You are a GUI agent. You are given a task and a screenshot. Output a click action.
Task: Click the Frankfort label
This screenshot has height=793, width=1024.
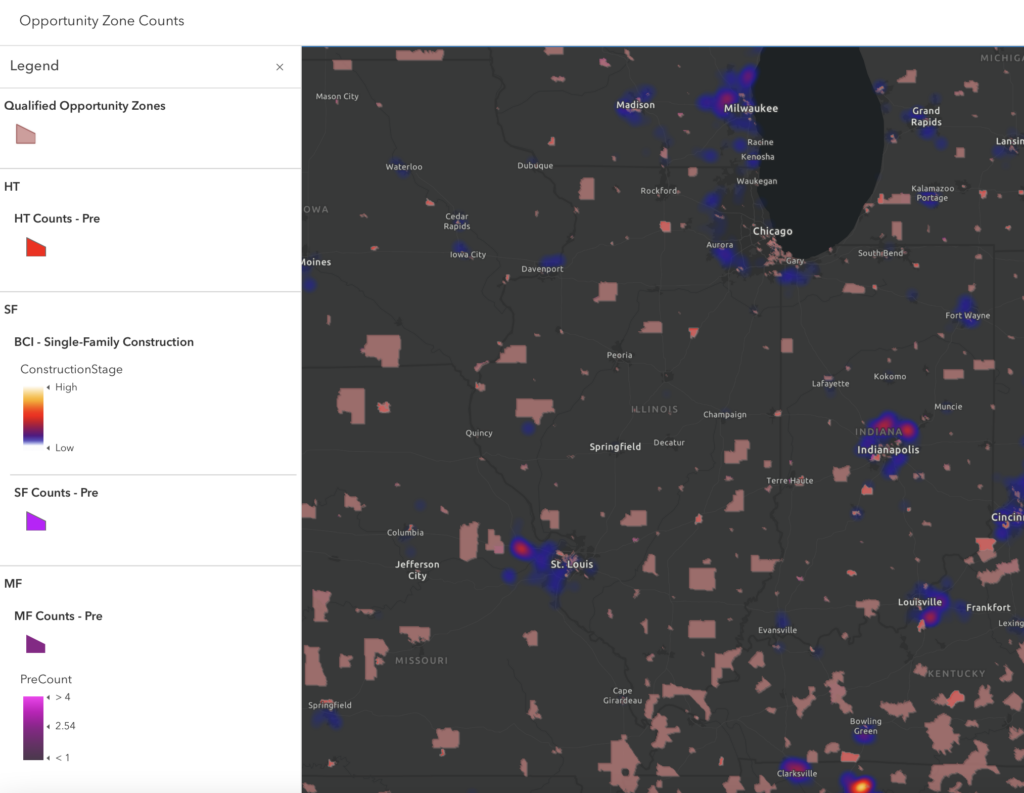pyautogui.click(x=988, y=607)
